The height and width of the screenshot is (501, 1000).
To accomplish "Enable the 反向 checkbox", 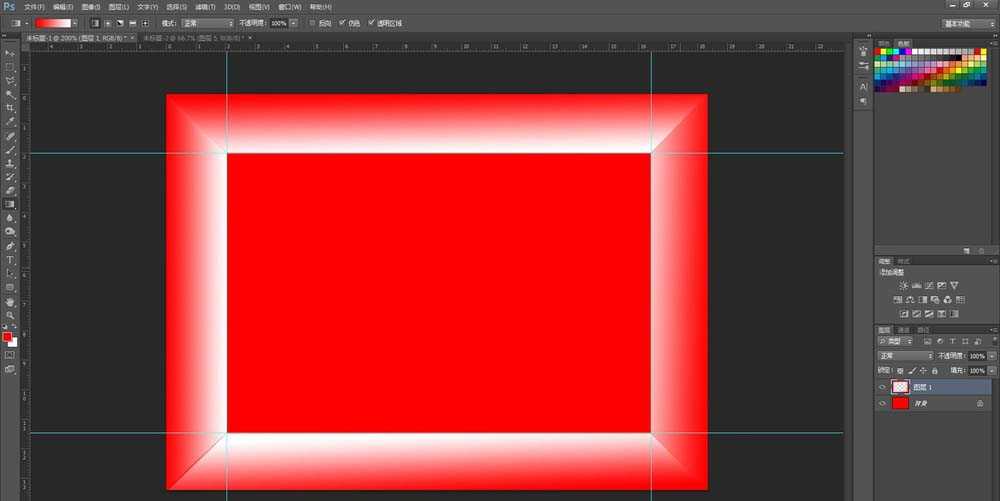I will coord(311,22).
